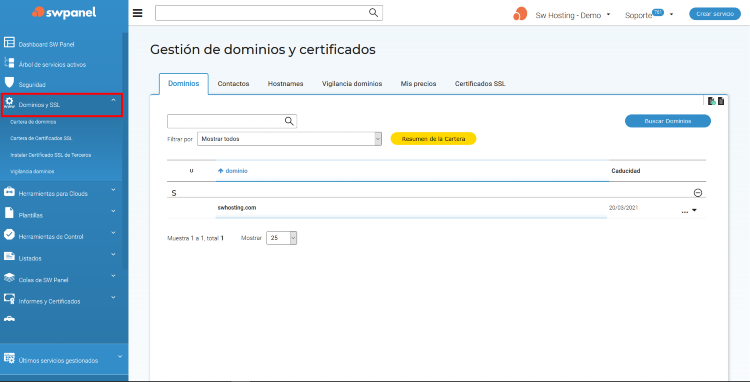750x382 pixels.
Task: Click the Crear servicio button
Action: point(715,14)
